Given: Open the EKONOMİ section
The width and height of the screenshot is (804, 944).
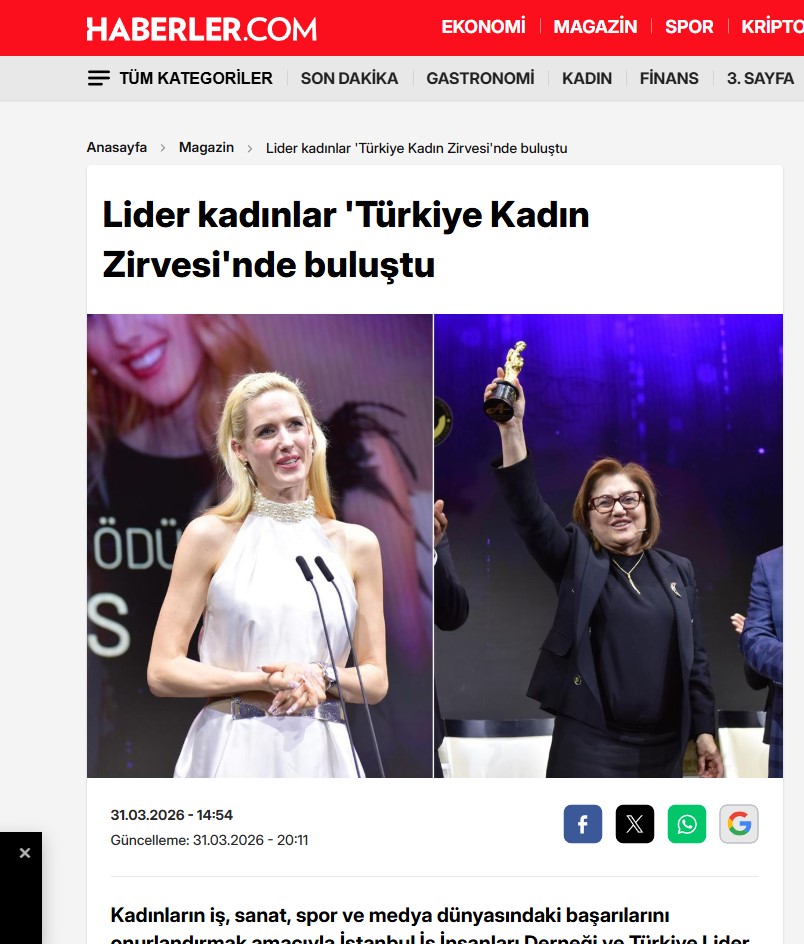Looking at the screenshot, I should [483, 26].
